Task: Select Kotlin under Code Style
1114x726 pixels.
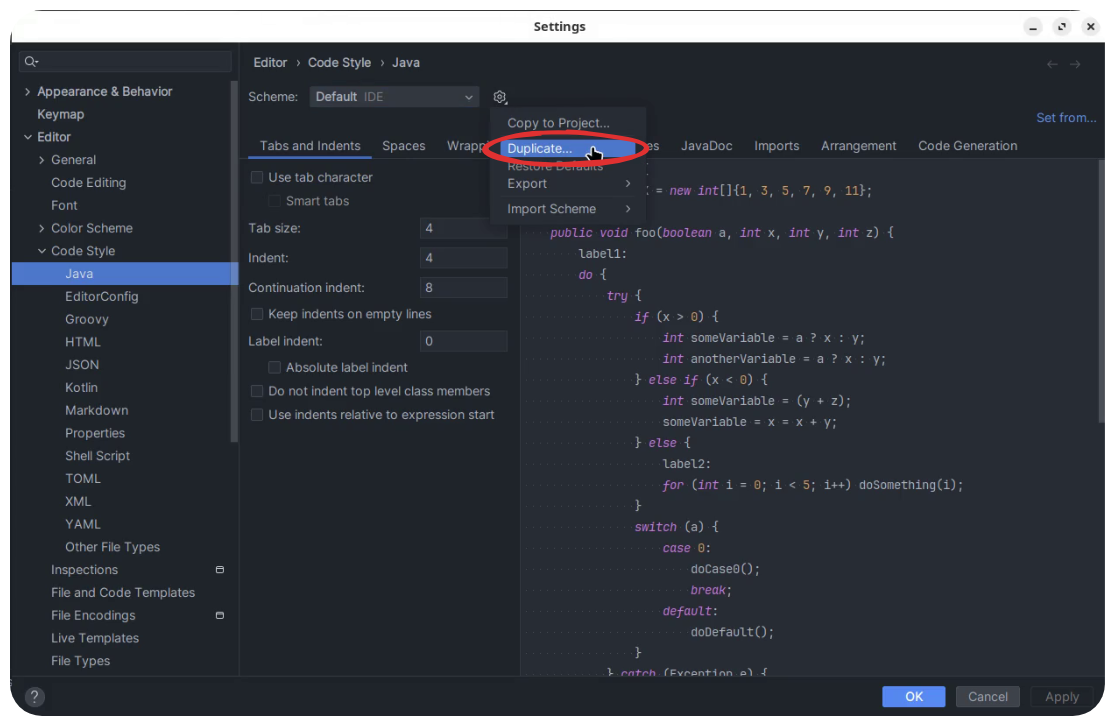Action: 81,387
